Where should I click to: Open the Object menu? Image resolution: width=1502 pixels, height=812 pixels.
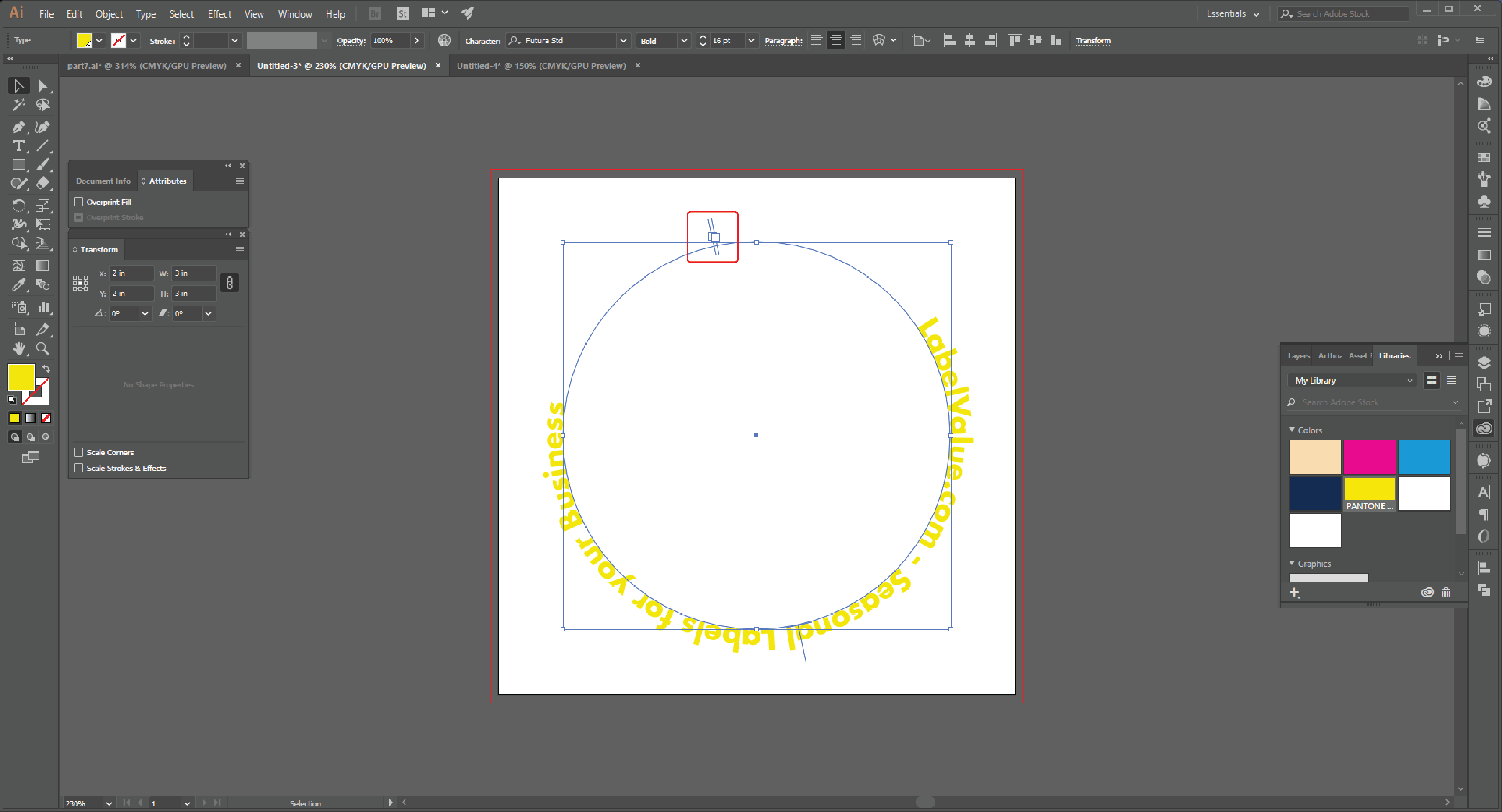click(x=109, y=14)
